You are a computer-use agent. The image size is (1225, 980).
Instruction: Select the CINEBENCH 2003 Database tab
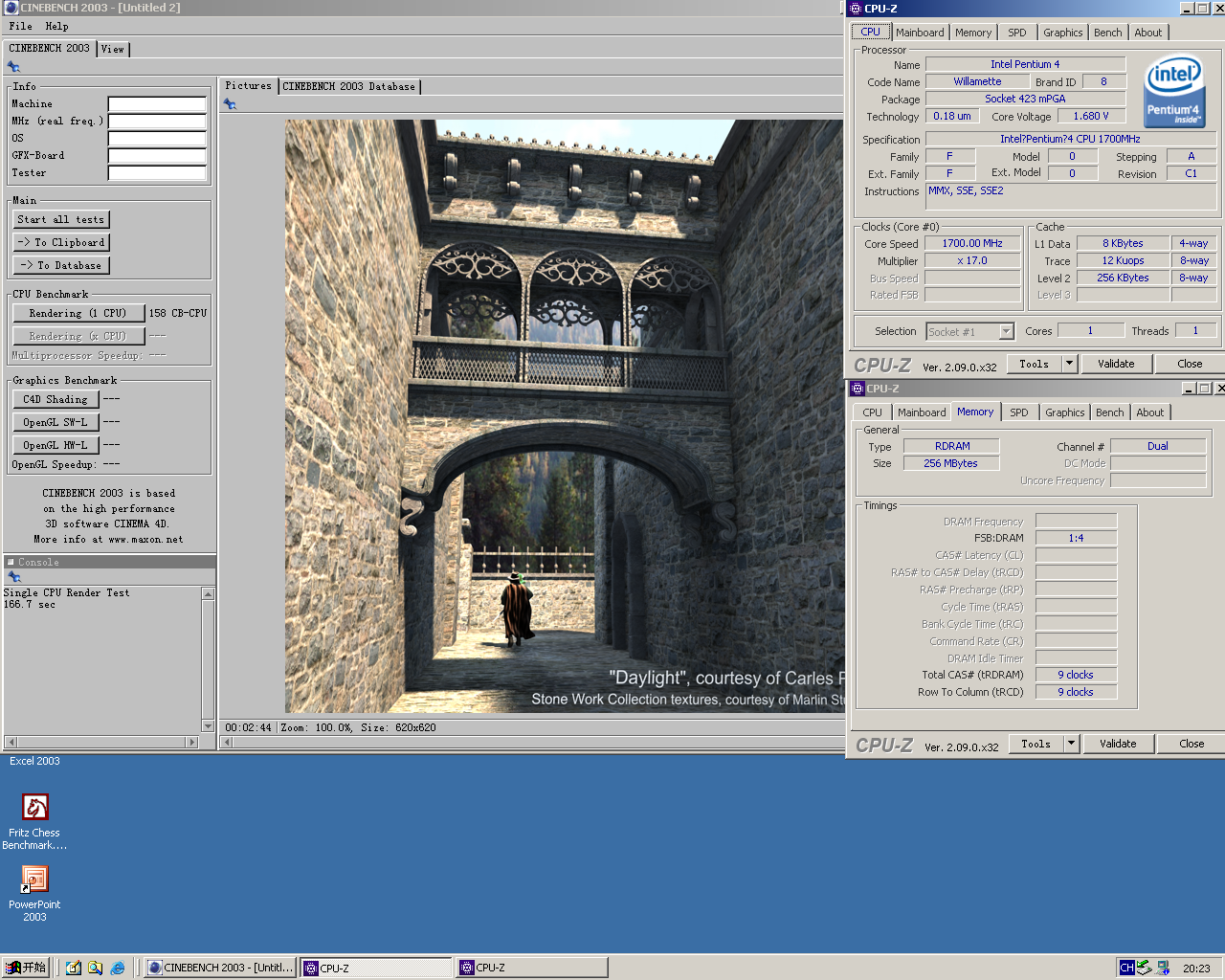tap(349, 86)
